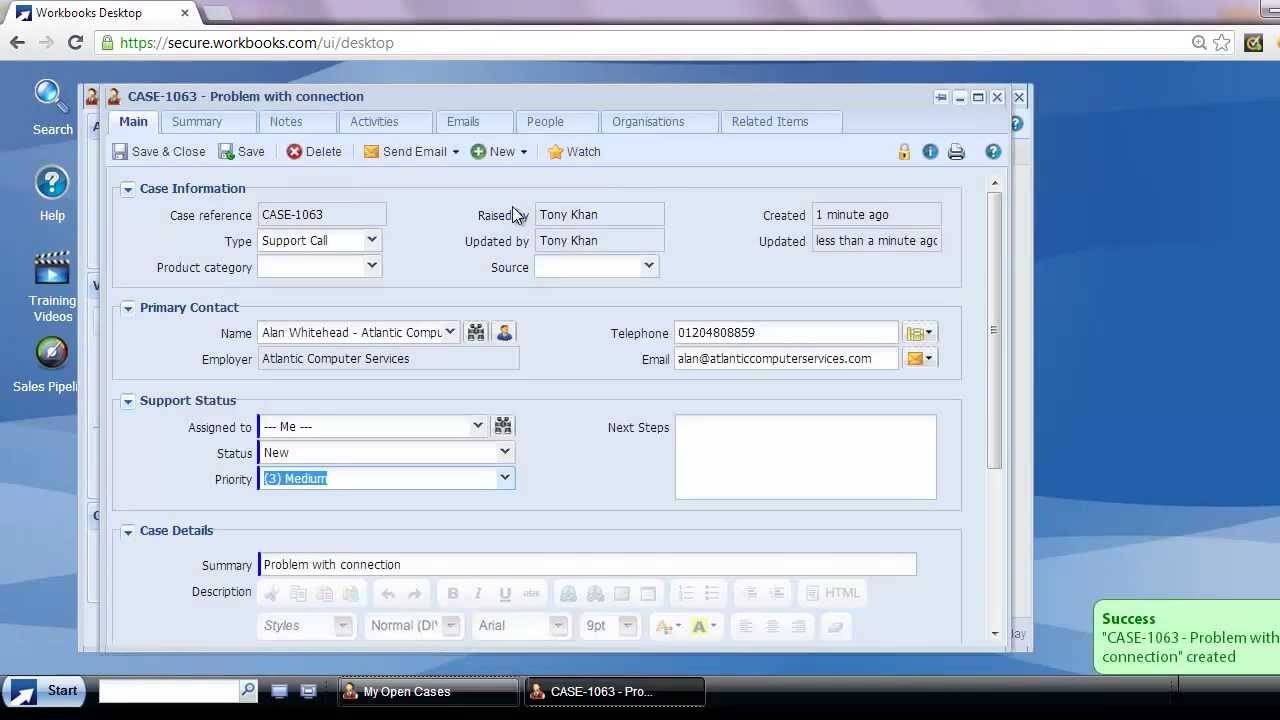
Task: Switch to the Activities tab
Action: 374,121
